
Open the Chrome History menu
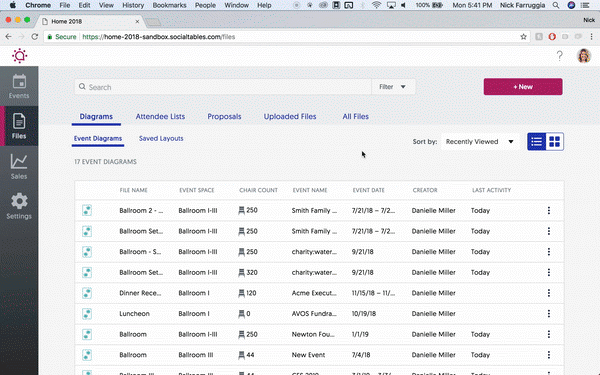pos(133,5)
